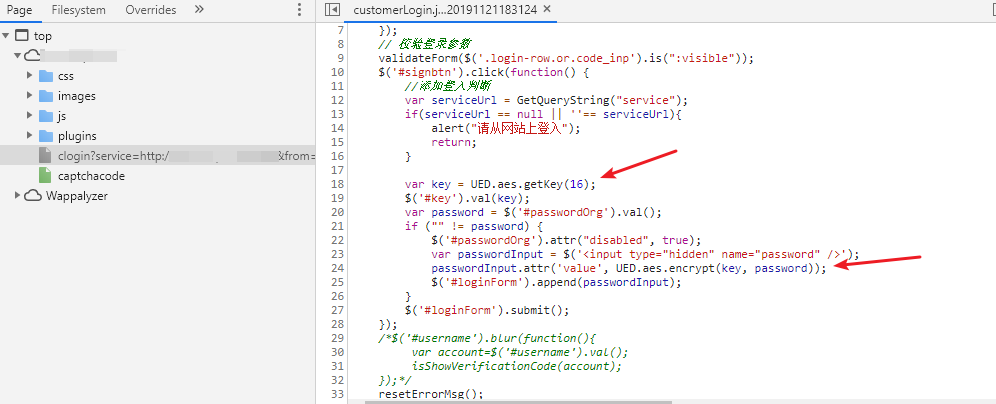Close the customerLogin.js editor tab
Viewport: 996px width, 404px height.
548,10
